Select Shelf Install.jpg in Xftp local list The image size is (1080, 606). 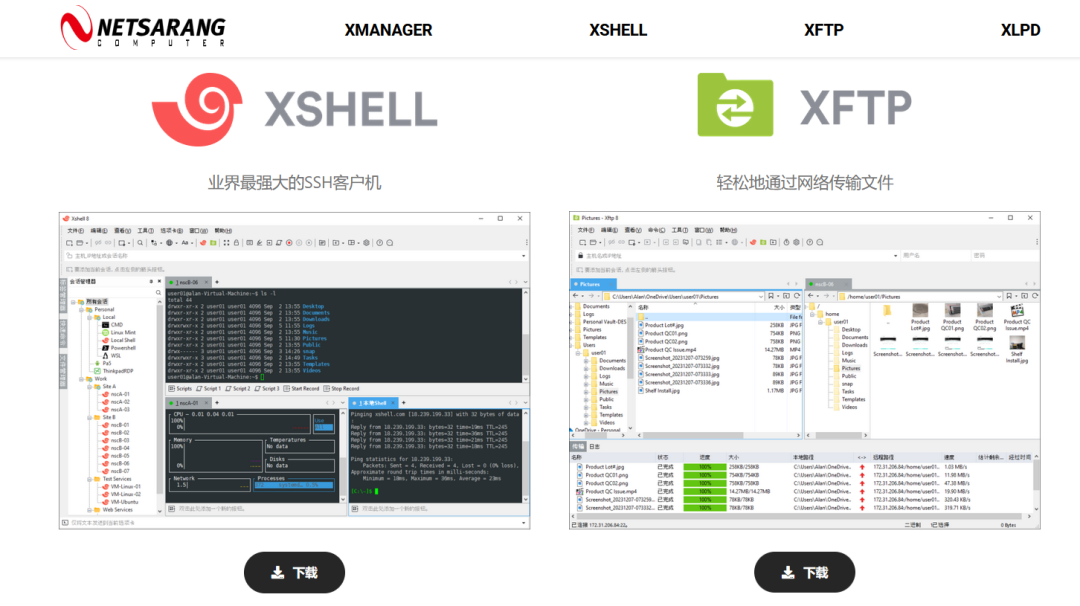(x=659, y=391)
